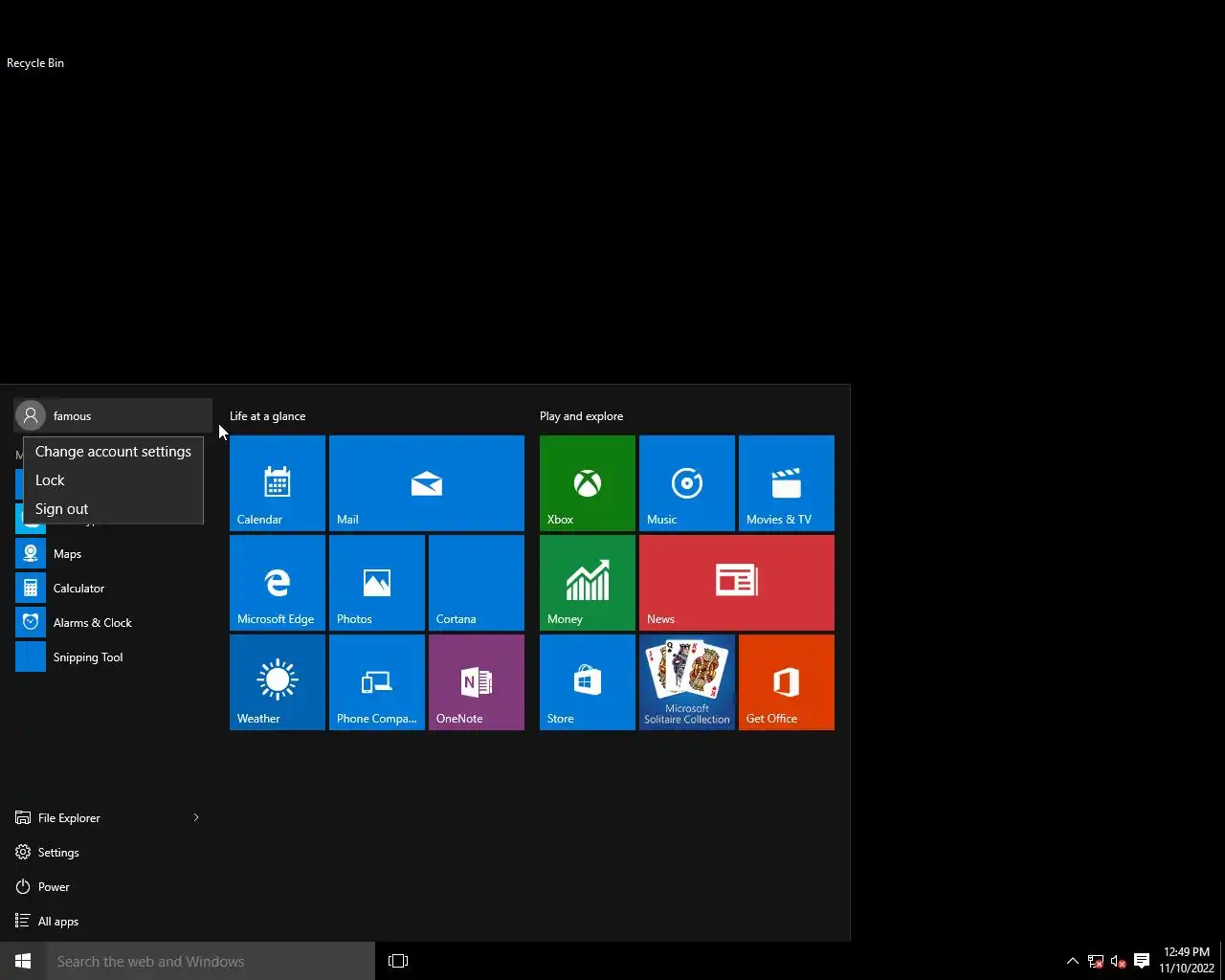Open Maps from the app list
This screenshot has width=1225, height=980.
[x=113, y=554]
